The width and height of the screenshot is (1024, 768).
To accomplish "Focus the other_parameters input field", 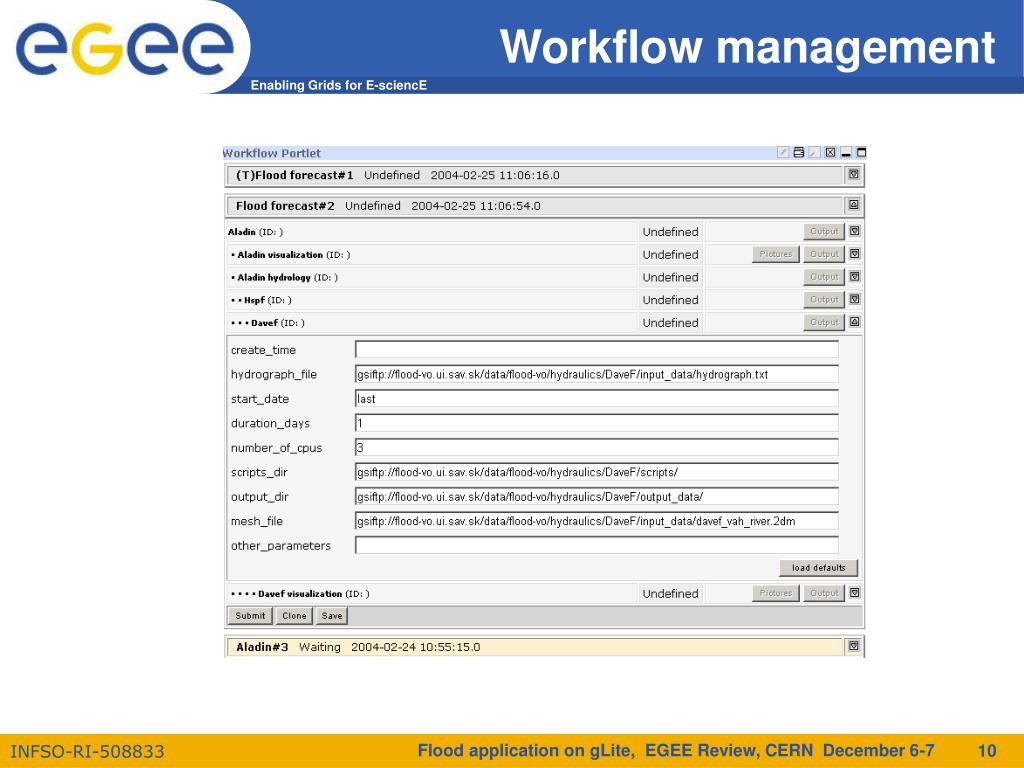I will pos(597,545).
